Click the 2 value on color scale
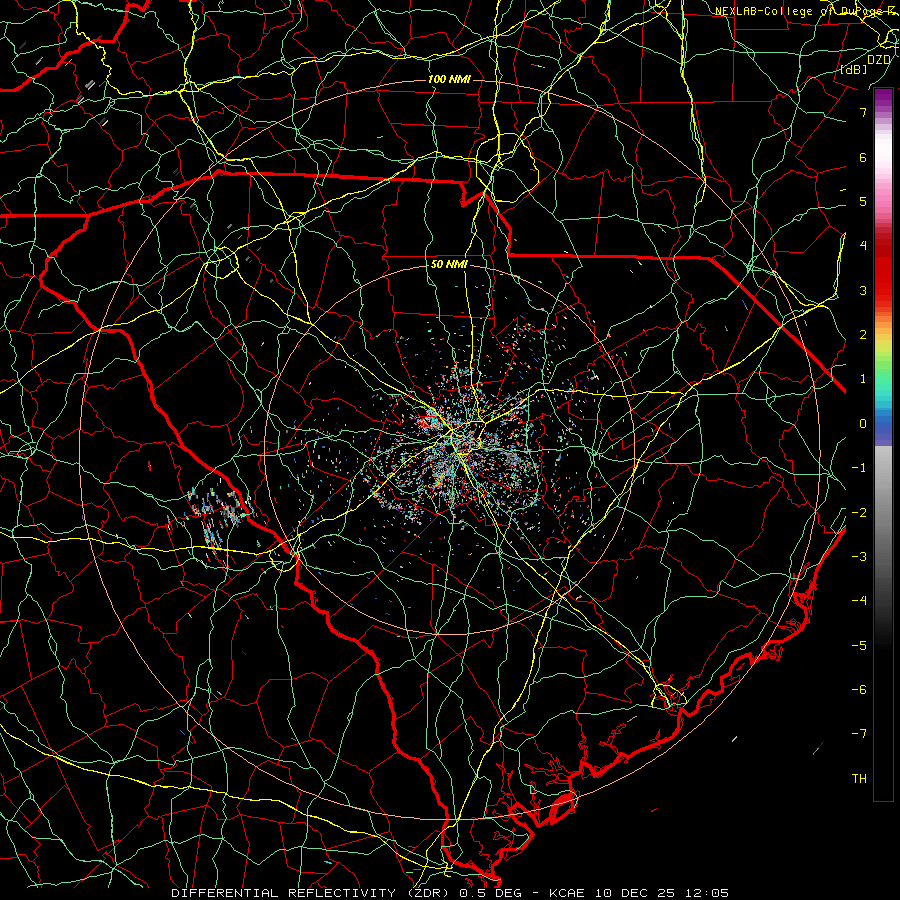900x900 pixels. tap(863, 334)
